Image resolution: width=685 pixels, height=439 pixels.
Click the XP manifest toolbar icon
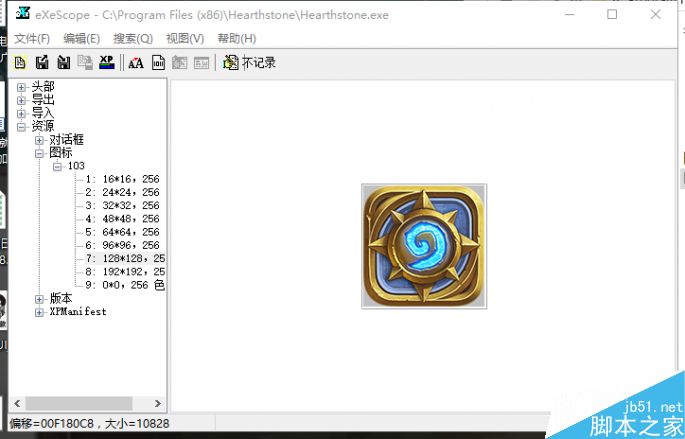106,62
